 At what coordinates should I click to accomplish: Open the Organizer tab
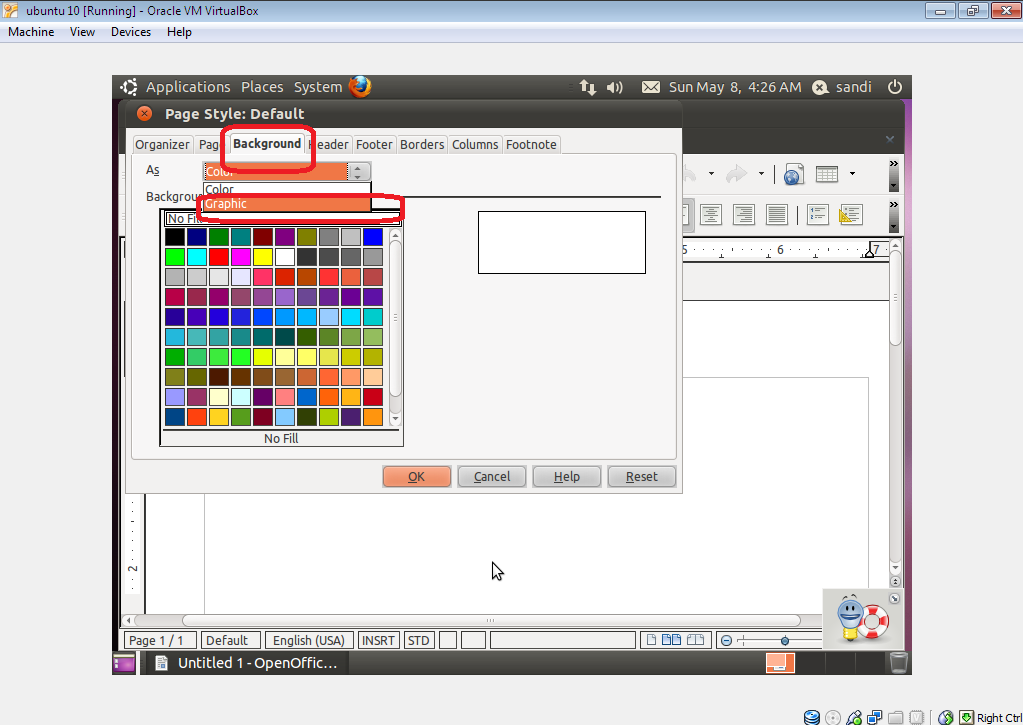tap(162, 144)
